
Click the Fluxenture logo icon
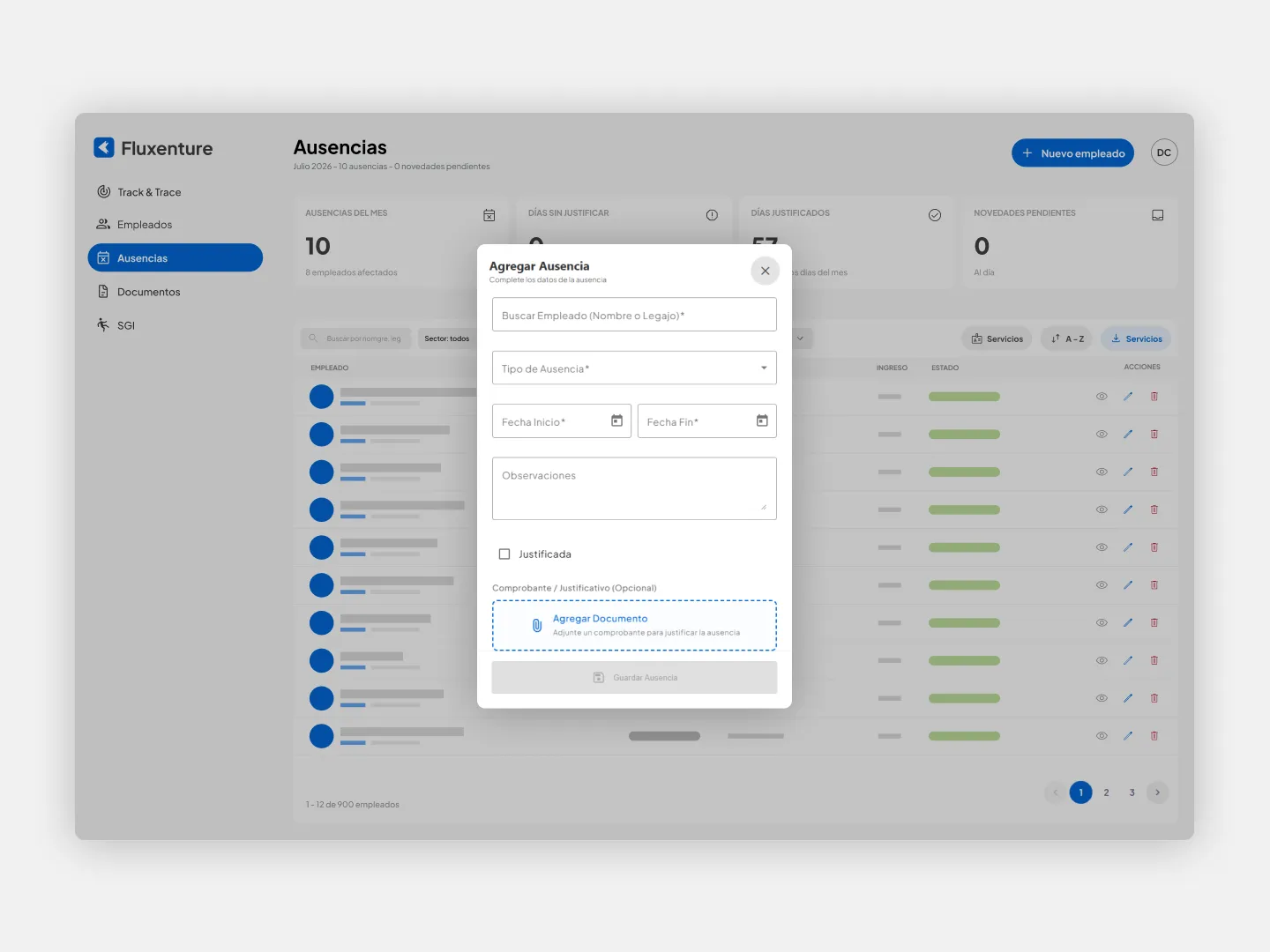click(104, 147)
